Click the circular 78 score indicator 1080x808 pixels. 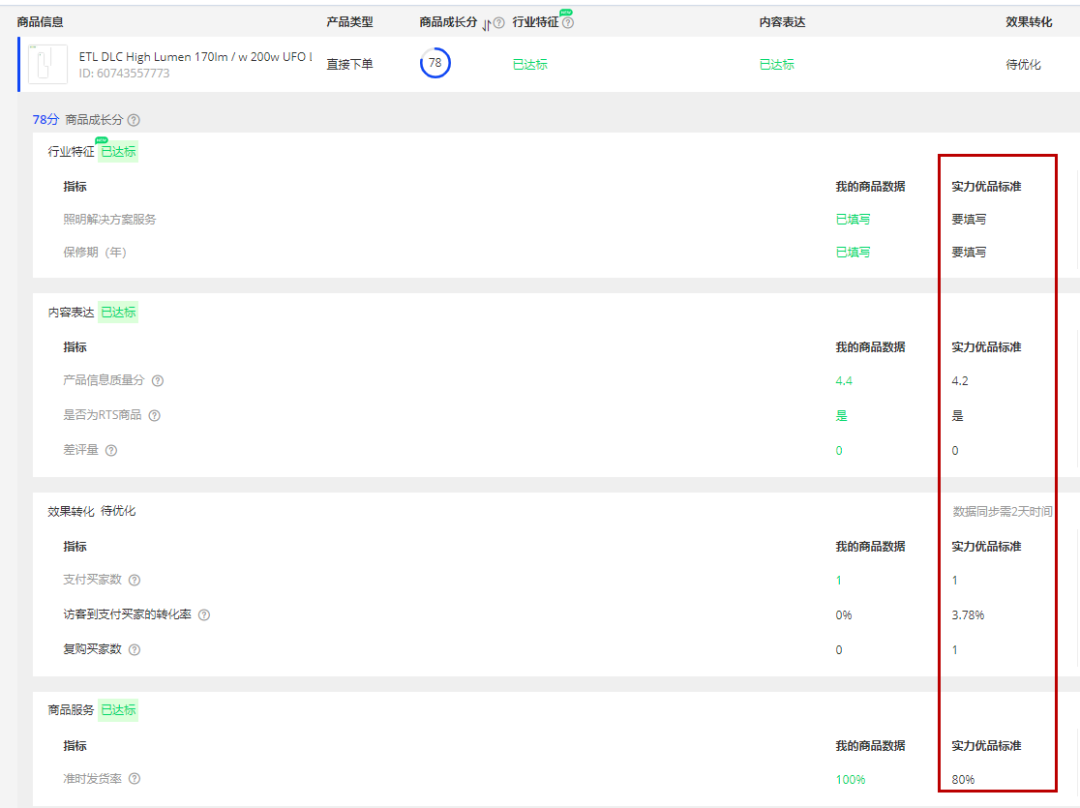click(435, 63)
